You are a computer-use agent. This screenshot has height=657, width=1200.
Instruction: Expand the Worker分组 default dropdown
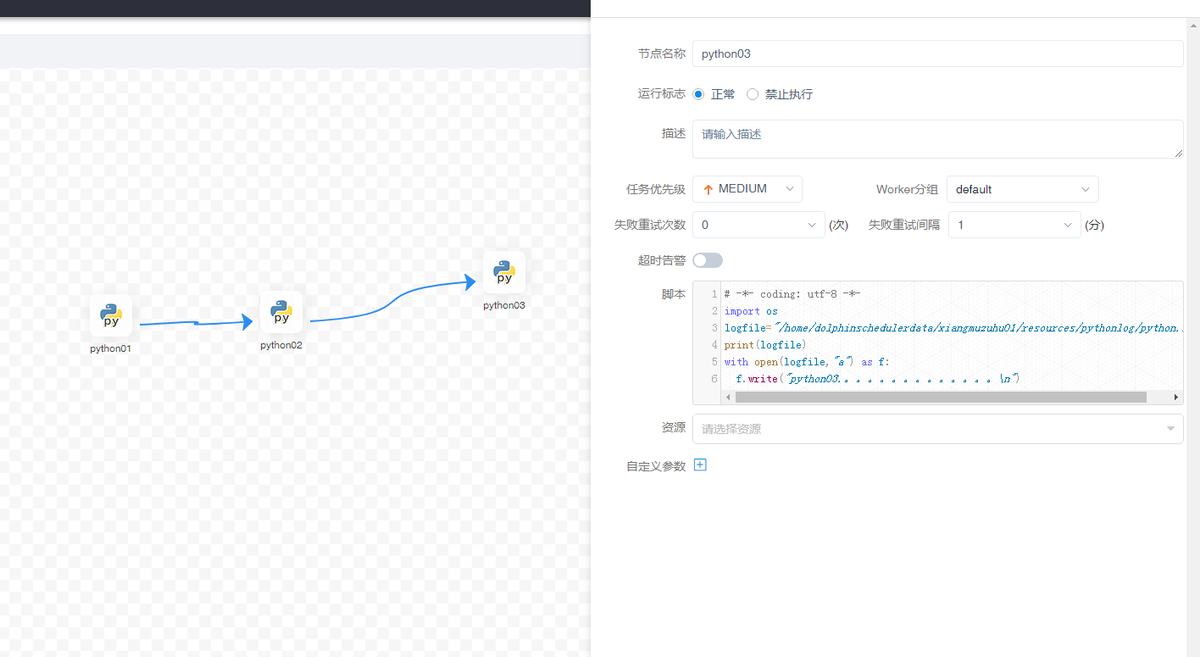click(1022, 189)
